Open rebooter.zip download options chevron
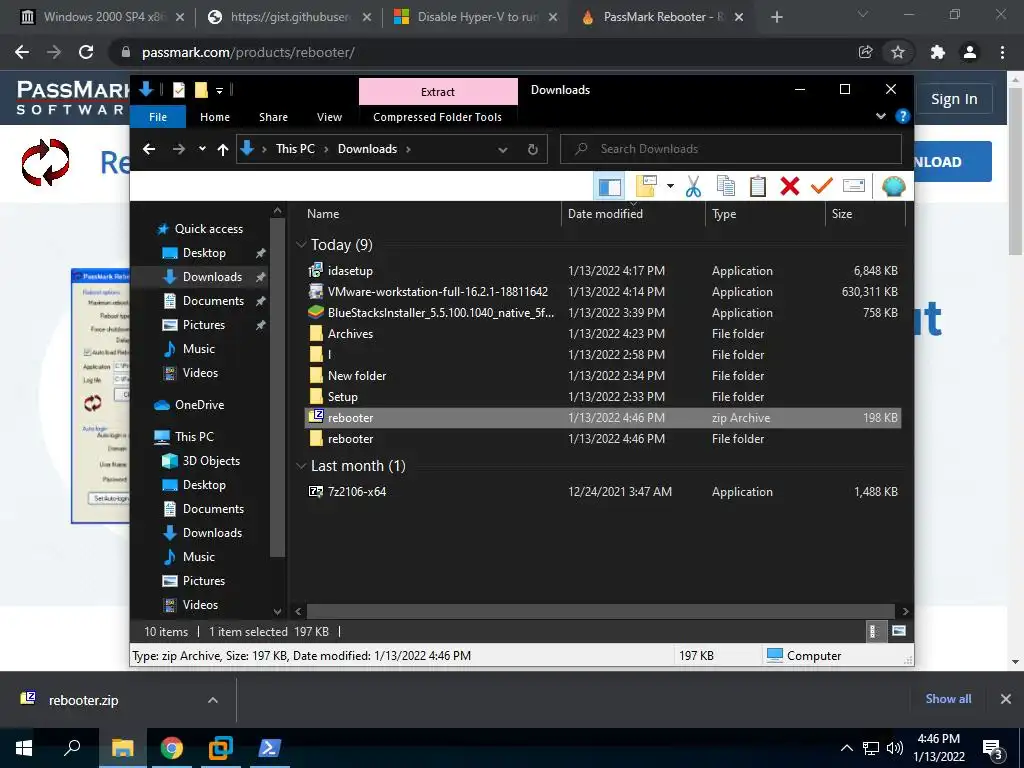This screenshot has height=768, width=1024. (x=213, y=700)
